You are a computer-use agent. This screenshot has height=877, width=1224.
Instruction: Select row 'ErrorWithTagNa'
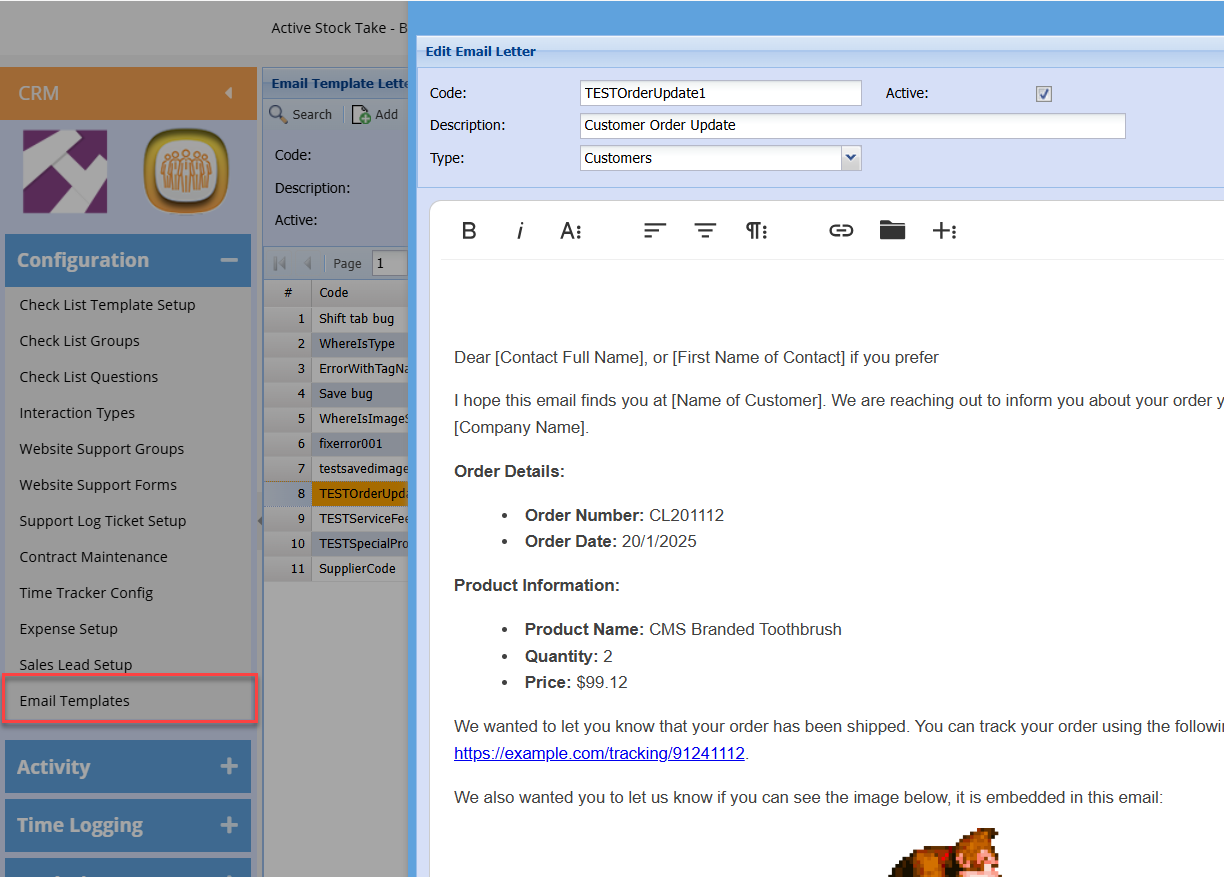point(336,368)
